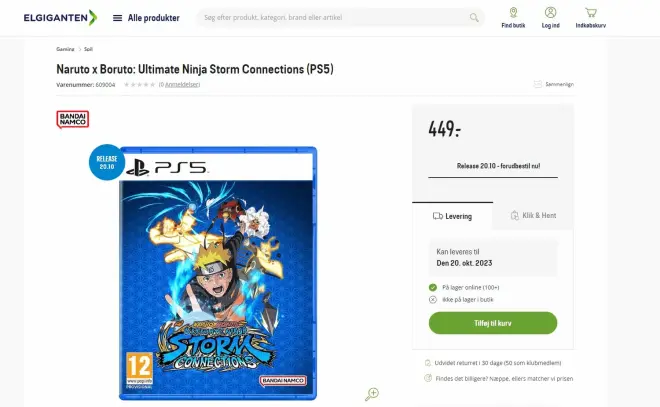Image resolution: width=660 pixels, height=407 pixels.
Task: Type in the product search field
Action: tap(330, 18)
